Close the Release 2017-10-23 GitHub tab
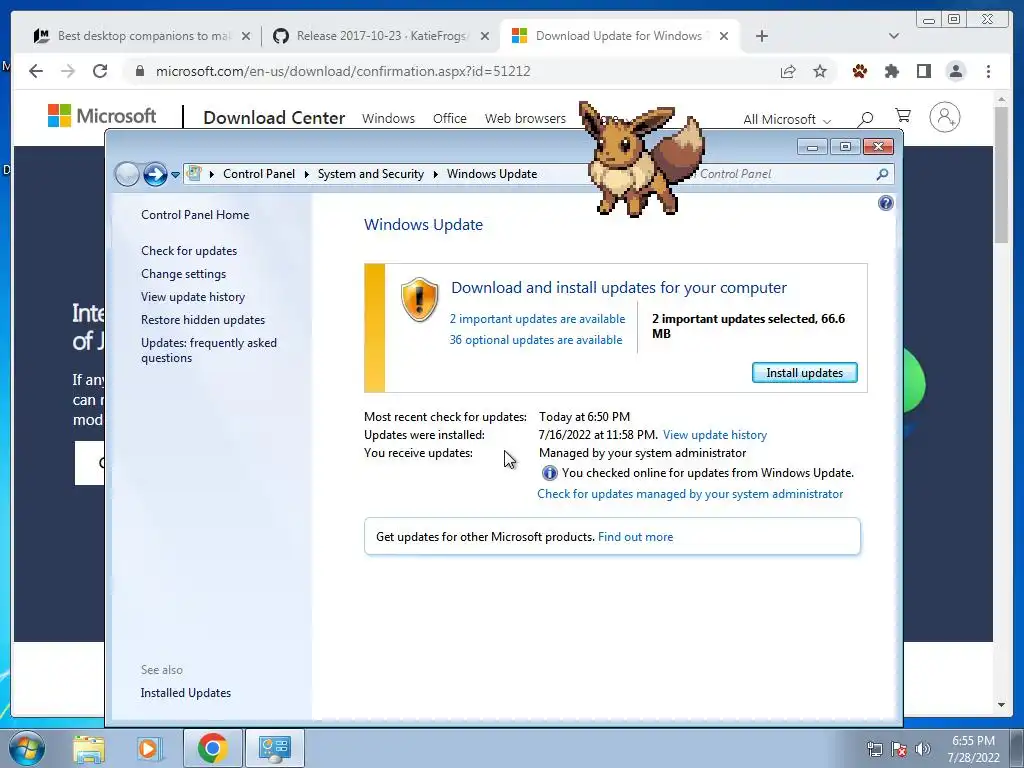Viewport: 1024px width, 768px height. point(485,36)
